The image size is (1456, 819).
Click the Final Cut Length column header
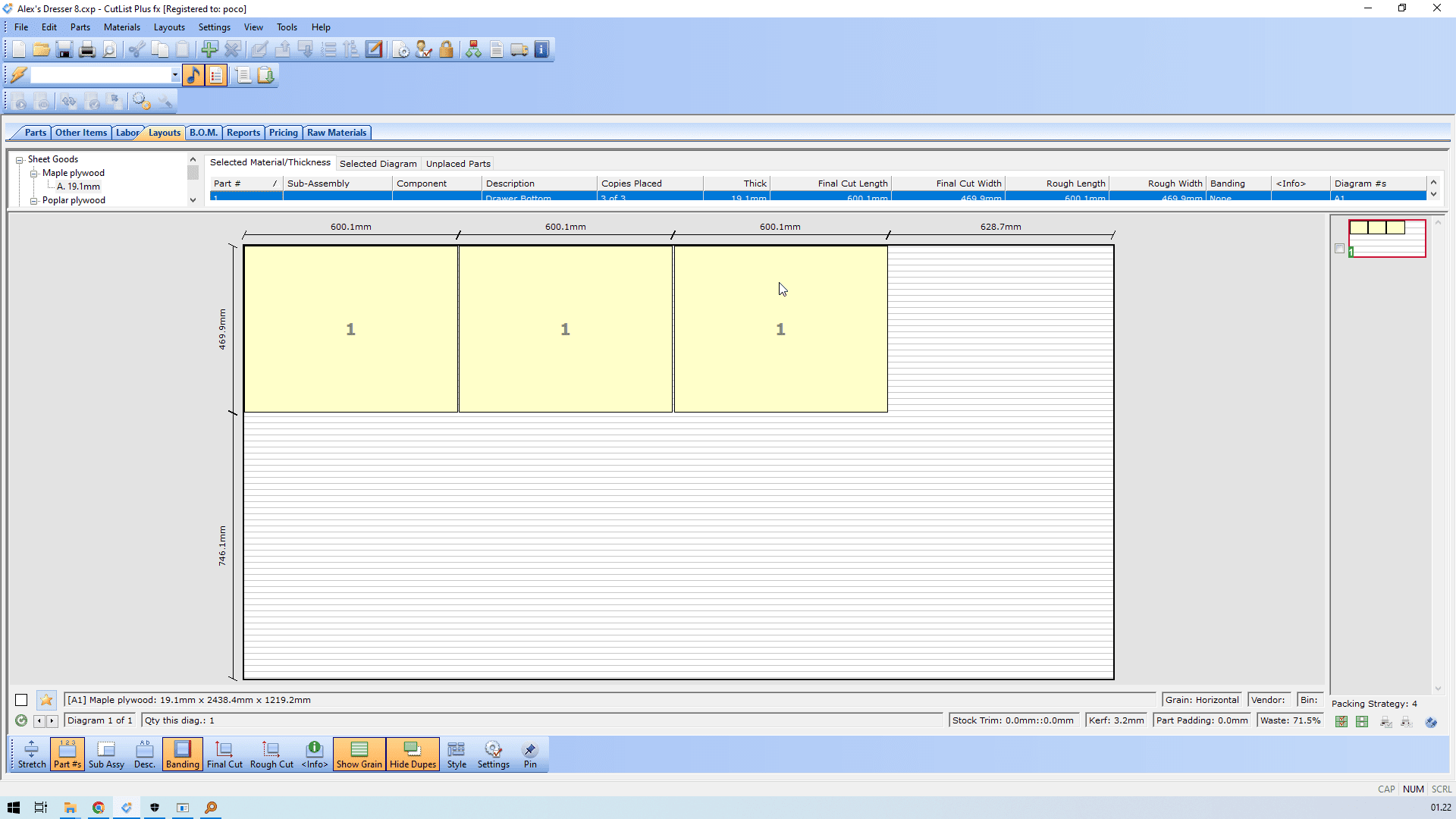[x=831, y=184]
